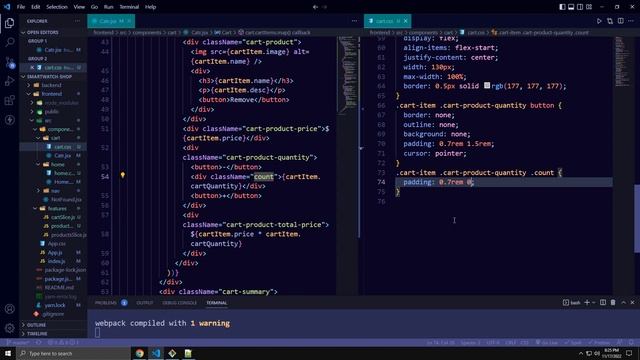
Task: Toggle the primary sidebar layout icon
Action: tap(562, 7)
